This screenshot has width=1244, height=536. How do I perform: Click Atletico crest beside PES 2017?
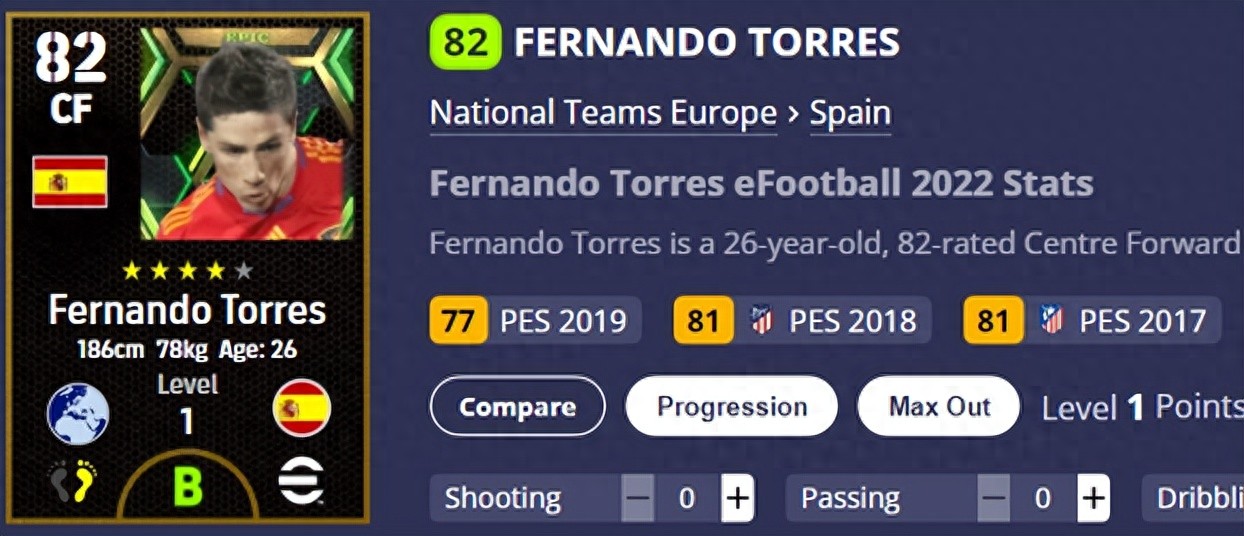click(x=1051, y=321)
